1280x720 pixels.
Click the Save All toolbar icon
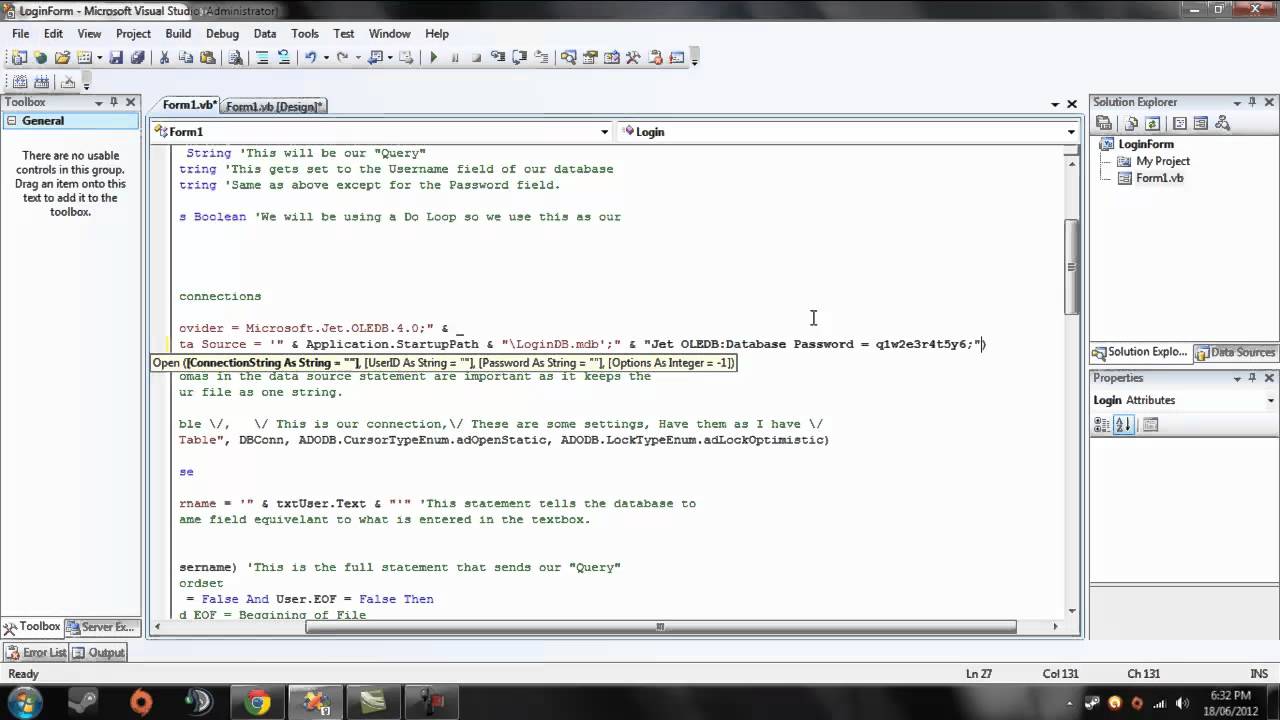(137, 58)
